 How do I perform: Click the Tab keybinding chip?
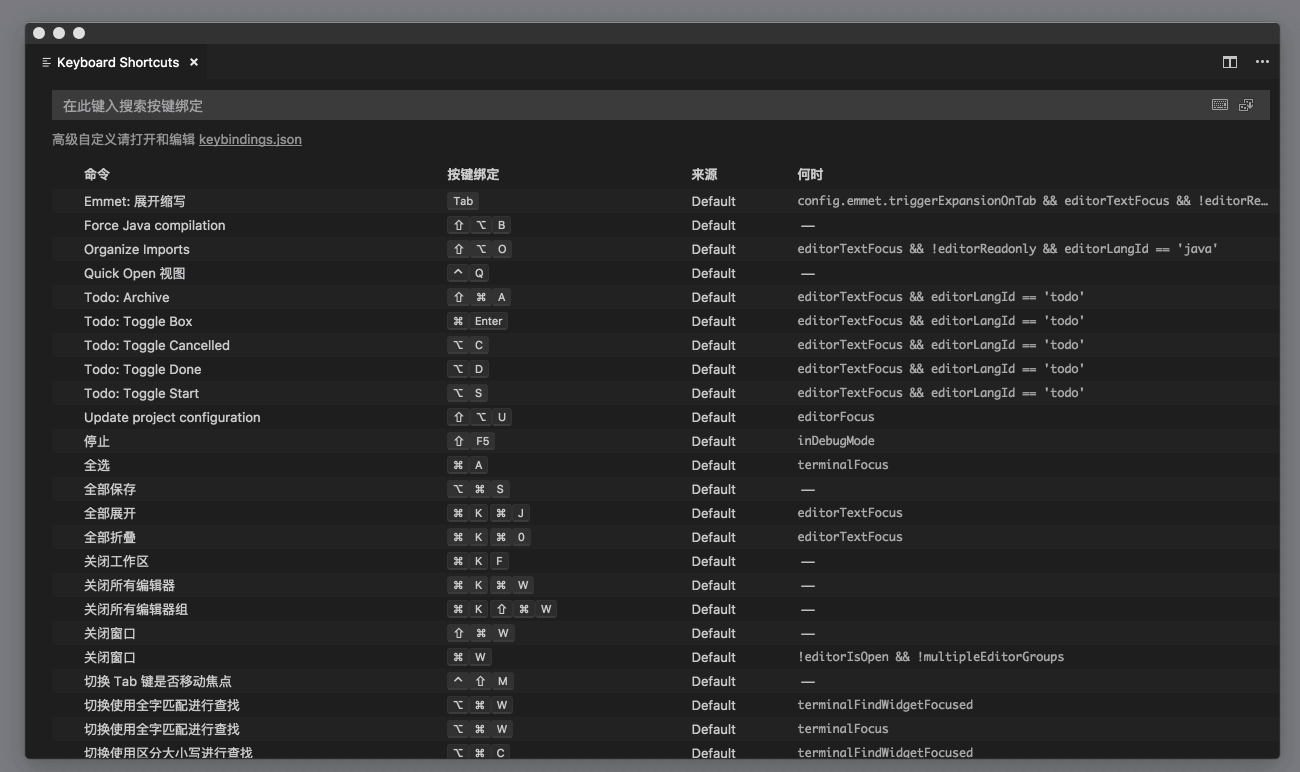[x=460, y=201]
